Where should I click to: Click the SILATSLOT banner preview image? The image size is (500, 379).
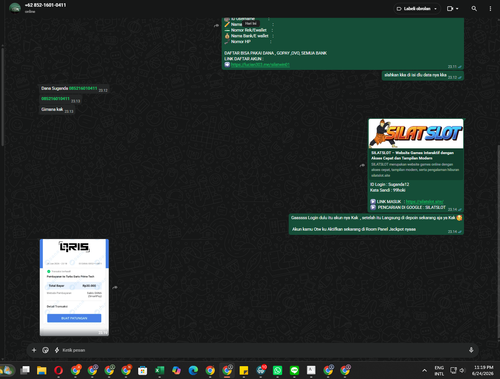click(416, 133)
